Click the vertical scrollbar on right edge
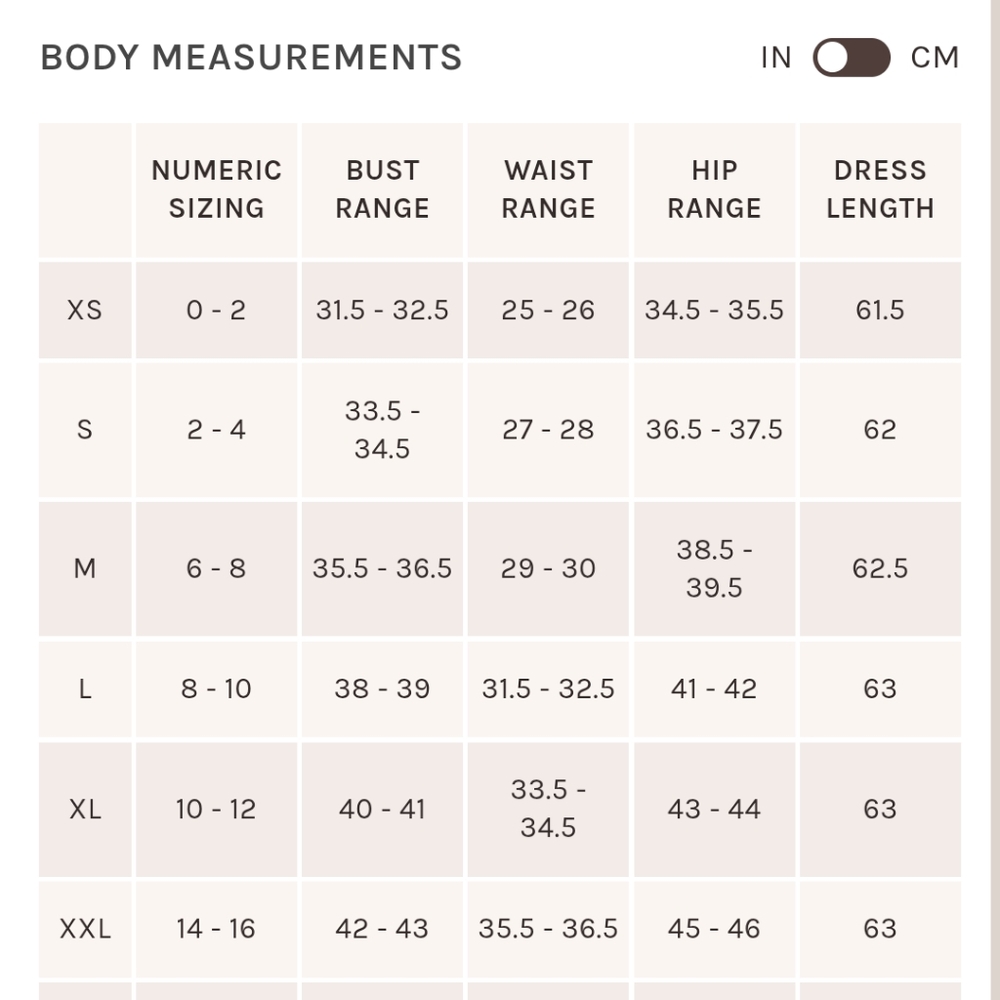1000x1000 pixels. click(995, 500)
